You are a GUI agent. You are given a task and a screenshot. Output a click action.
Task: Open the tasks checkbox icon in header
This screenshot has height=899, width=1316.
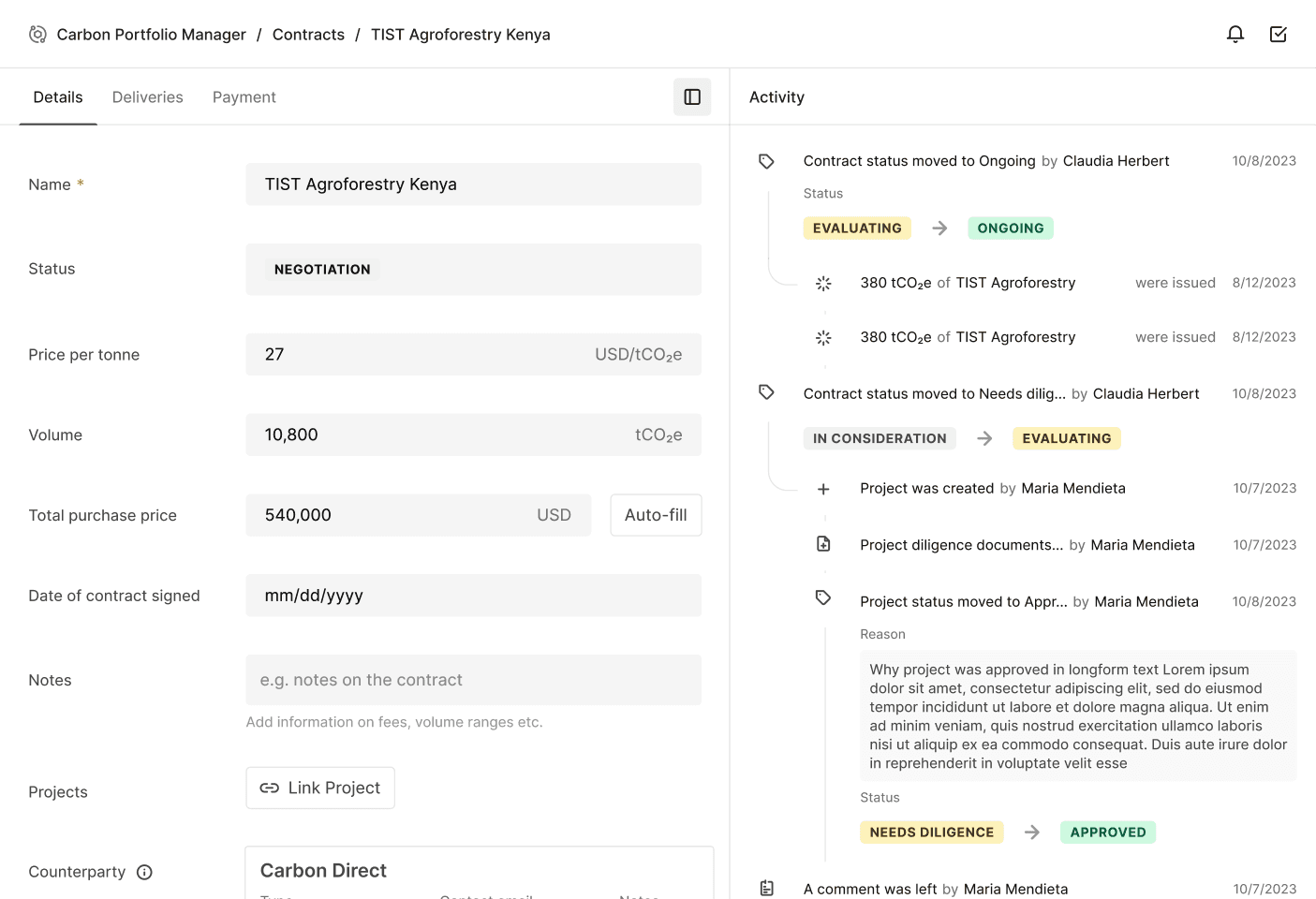1278,35
